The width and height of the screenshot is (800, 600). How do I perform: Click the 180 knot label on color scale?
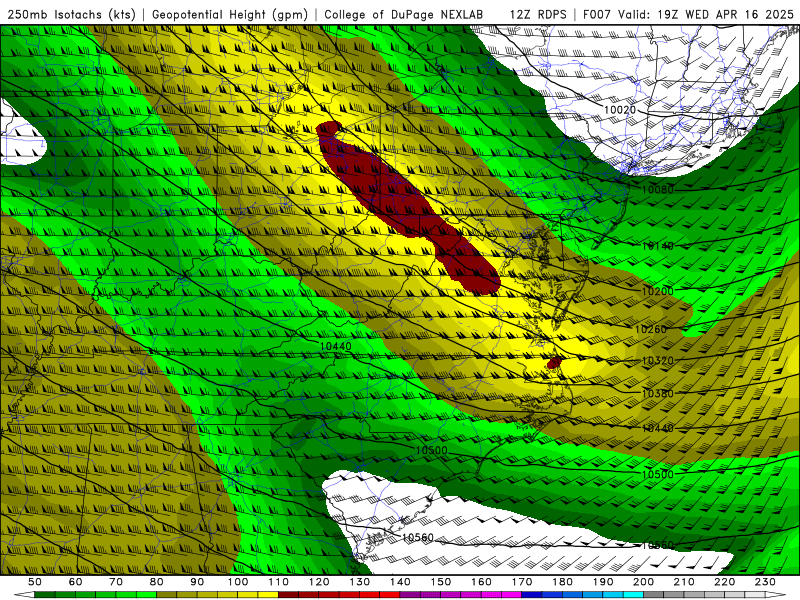click(562, 582)
